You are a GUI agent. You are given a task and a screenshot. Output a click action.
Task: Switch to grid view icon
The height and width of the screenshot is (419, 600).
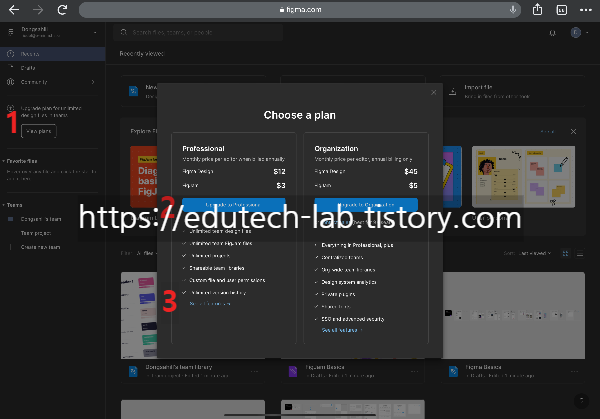click(565, 253)
